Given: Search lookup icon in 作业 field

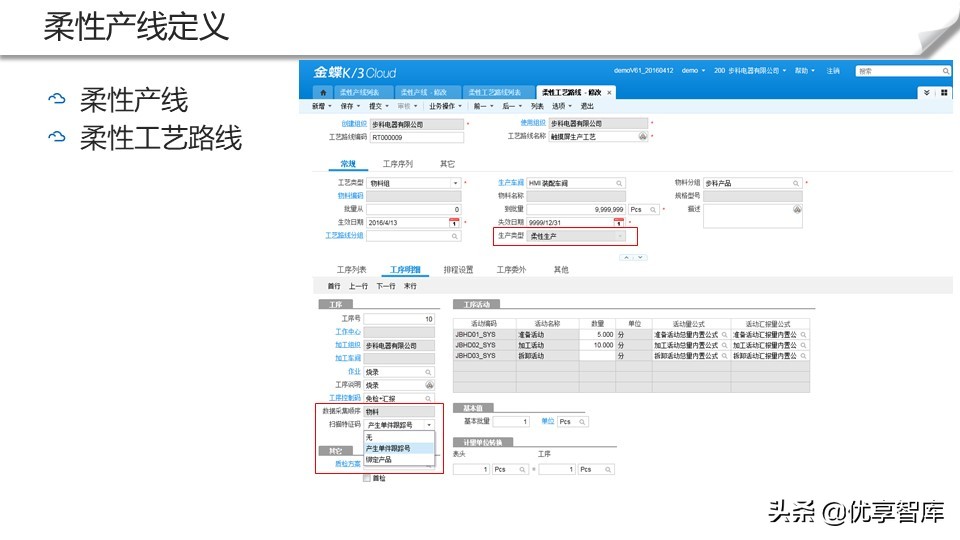Looking at the screenshot, I should (x=428, y=372).
